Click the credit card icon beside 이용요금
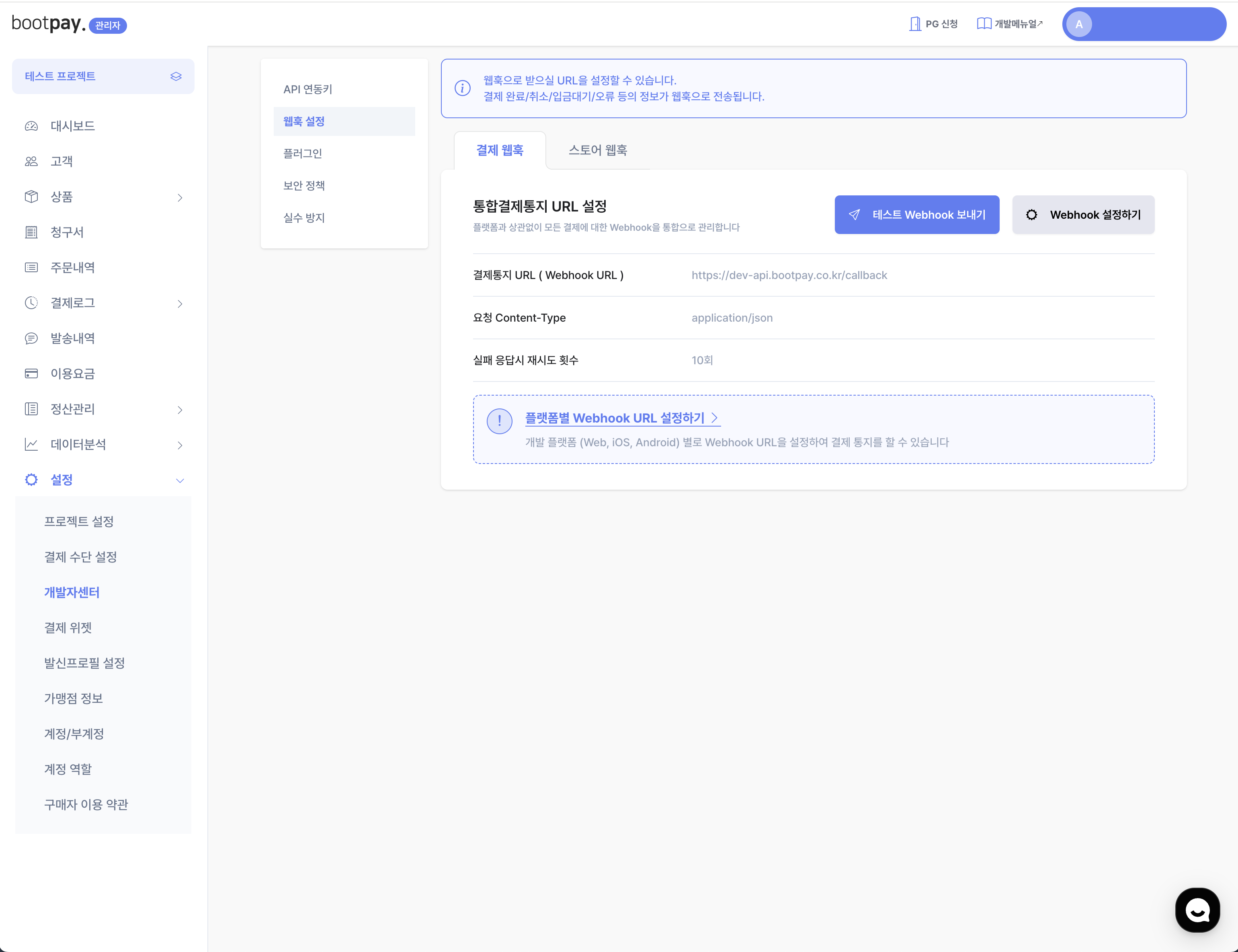Image resolution: width=1238 pixels, height=952 pixels. [31, 373]
